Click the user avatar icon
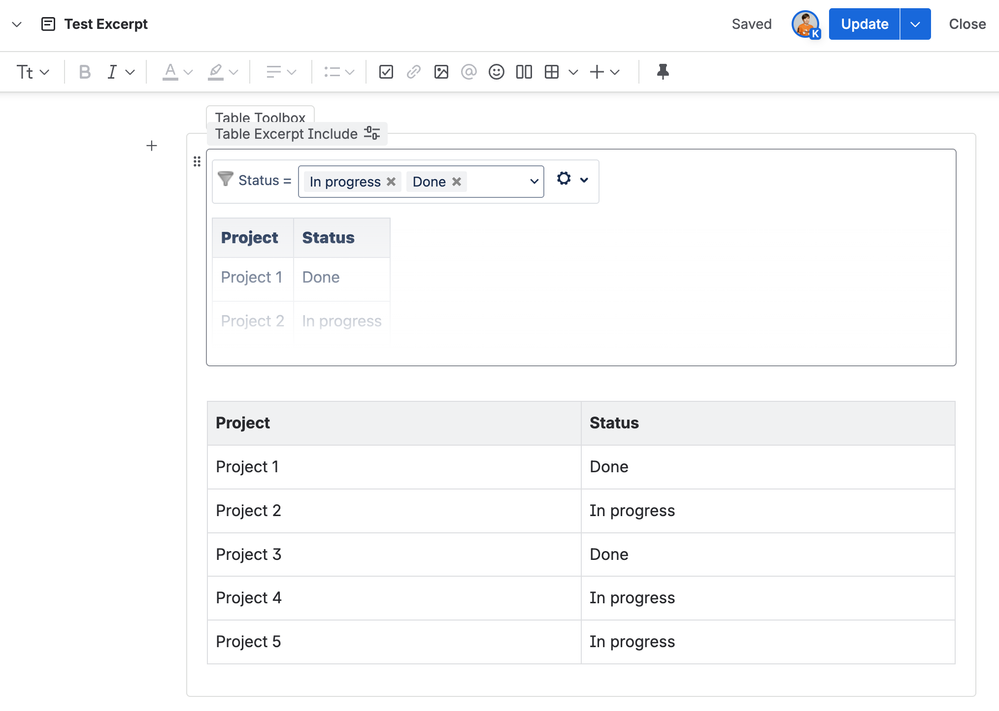This screenshot has width=999, height=711. point(805,24)
